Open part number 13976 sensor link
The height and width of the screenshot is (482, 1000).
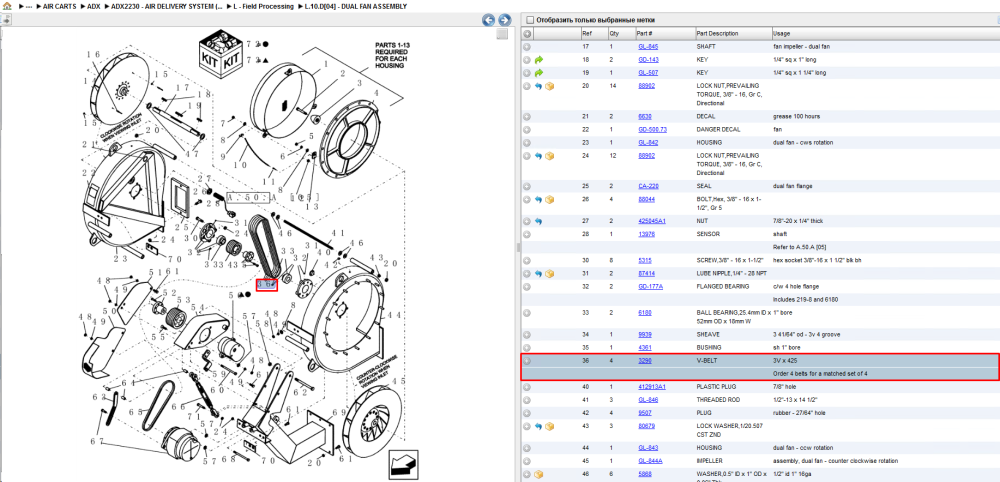pos(646,234)
